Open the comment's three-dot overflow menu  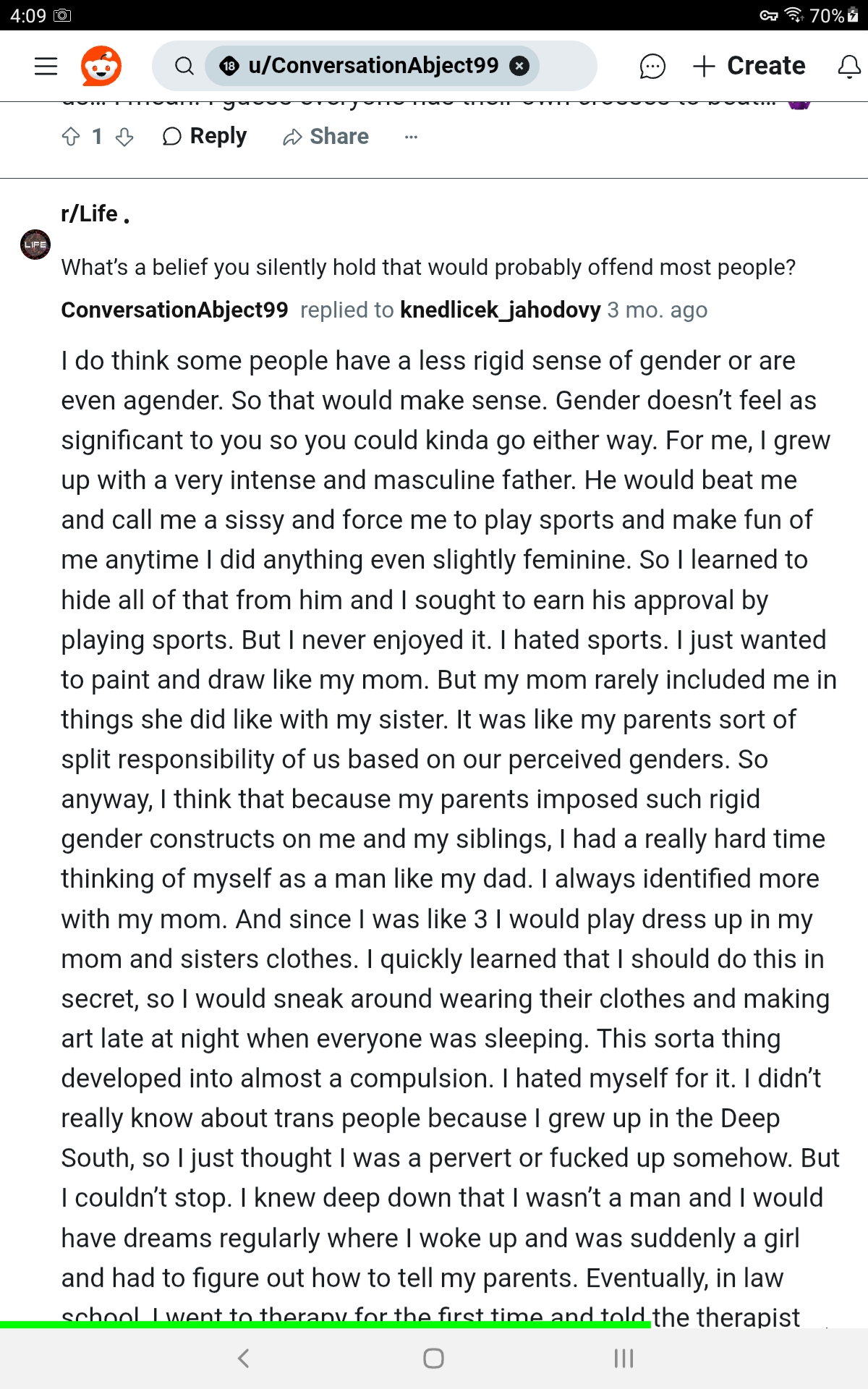click(x=411, y=137)
